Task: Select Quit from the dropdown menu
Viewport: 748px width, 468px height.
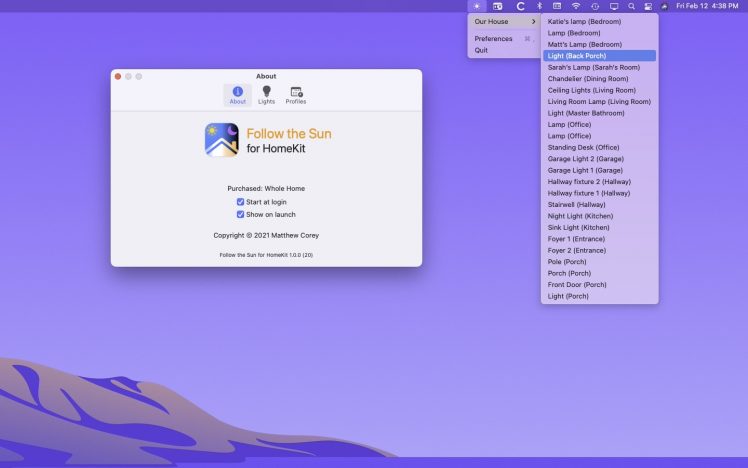Action: pyautogui.click(x=481, y=50)
